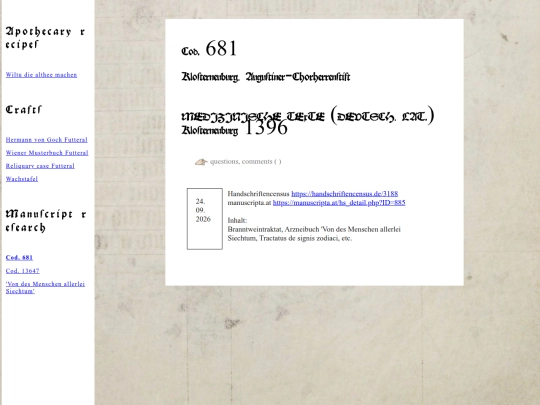Open Hermann von Goch Futteral link
This screenshot has width=540, height=405.
point(46,139)
